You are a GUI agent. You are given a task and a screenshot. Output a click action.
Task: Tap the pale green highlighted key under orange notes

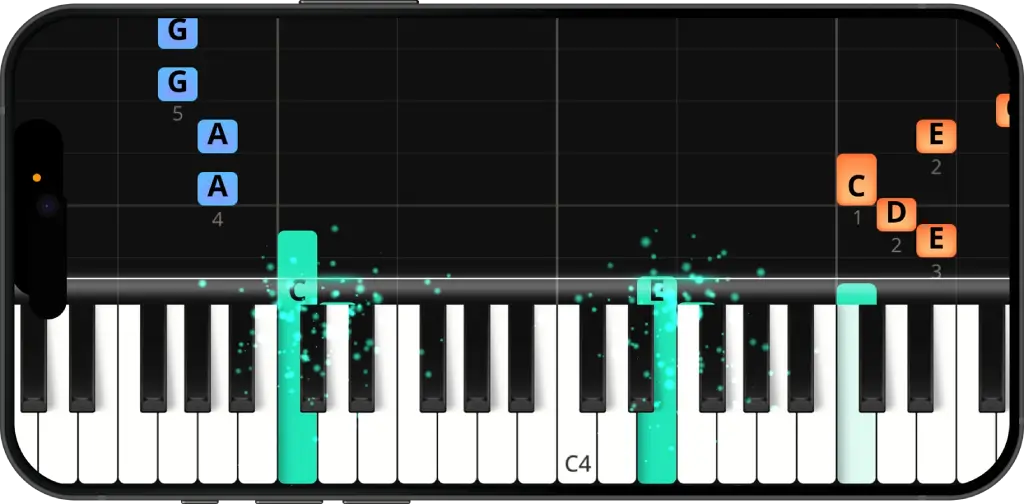(x=856, y=450)
